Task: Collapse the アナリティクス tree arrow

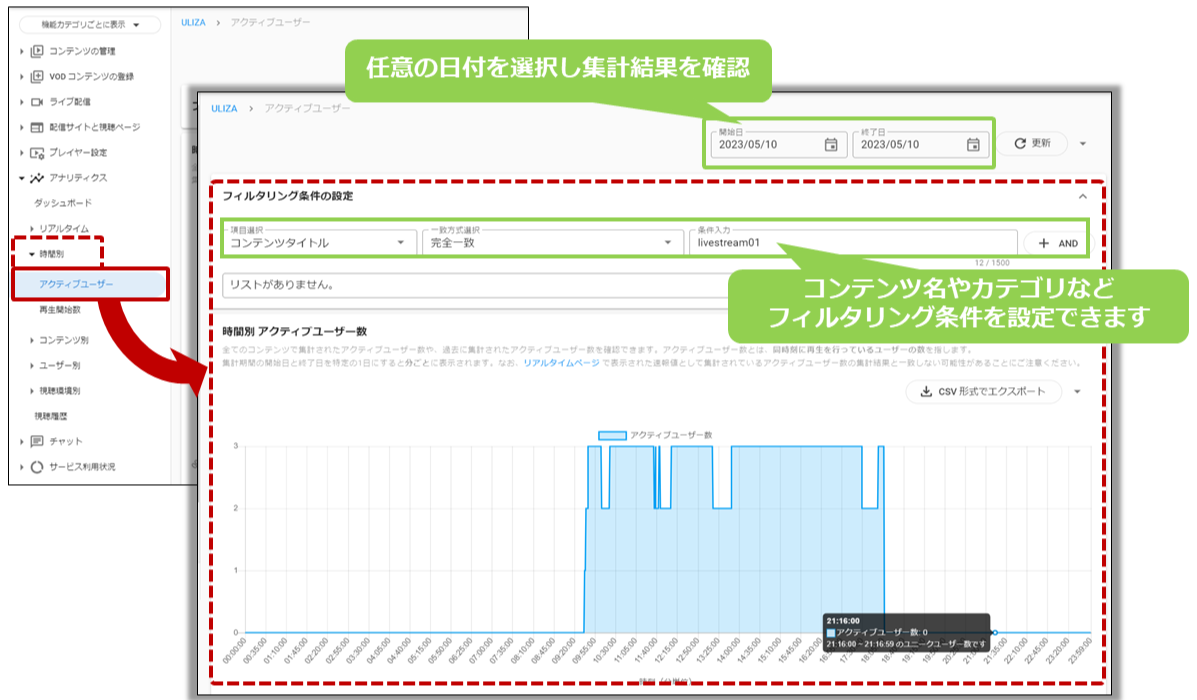Action: [x=21, y=178]
